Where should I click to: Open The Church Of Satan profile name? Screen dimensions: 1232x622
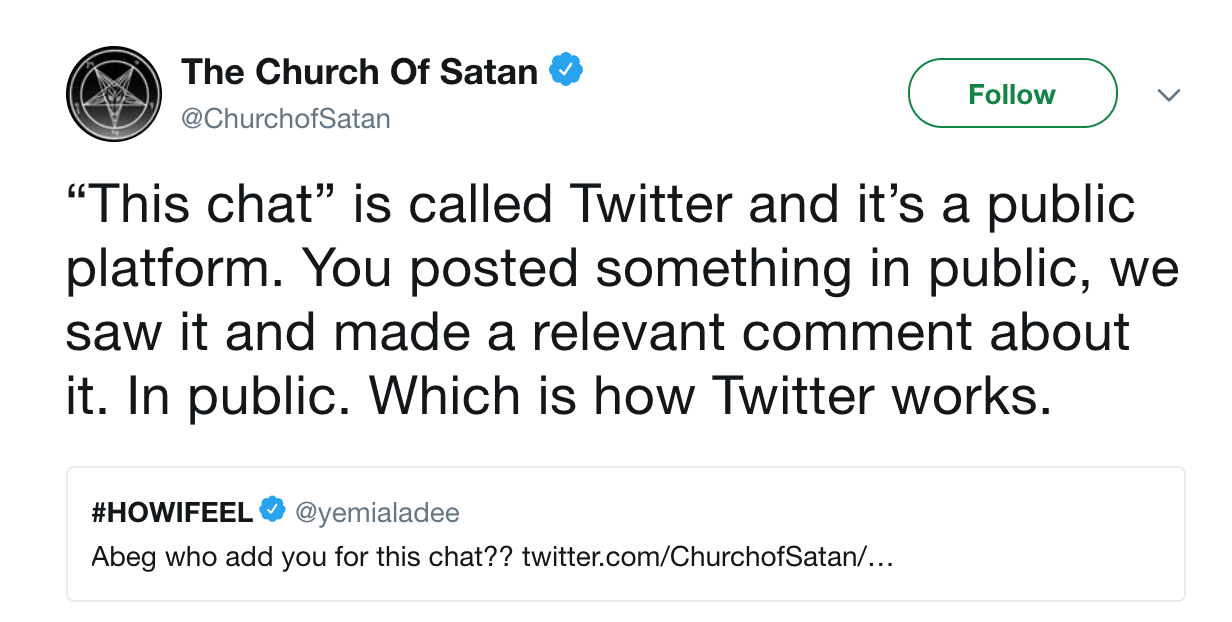point(360,72)
